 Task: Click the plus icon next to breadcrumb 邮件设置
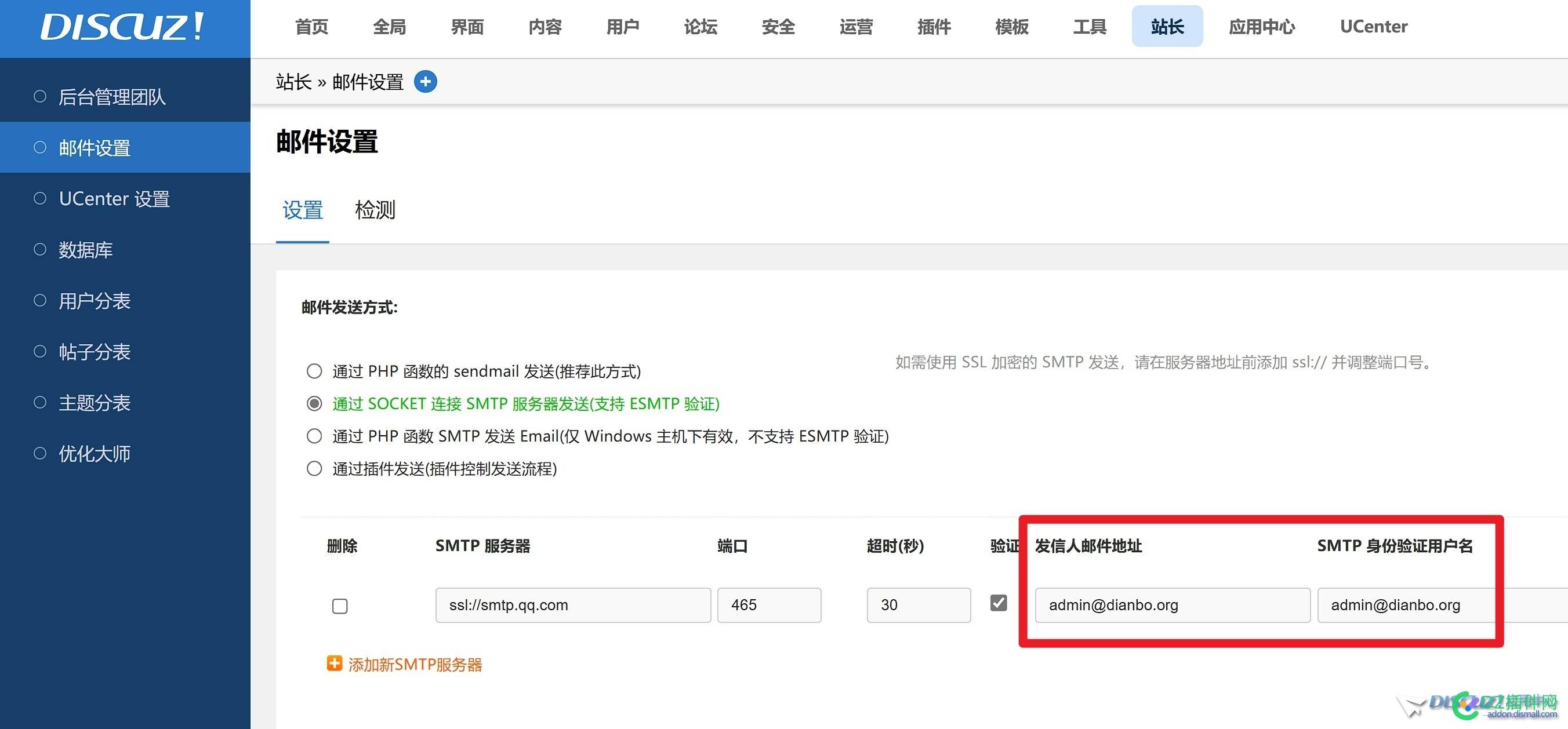[426, 81]
